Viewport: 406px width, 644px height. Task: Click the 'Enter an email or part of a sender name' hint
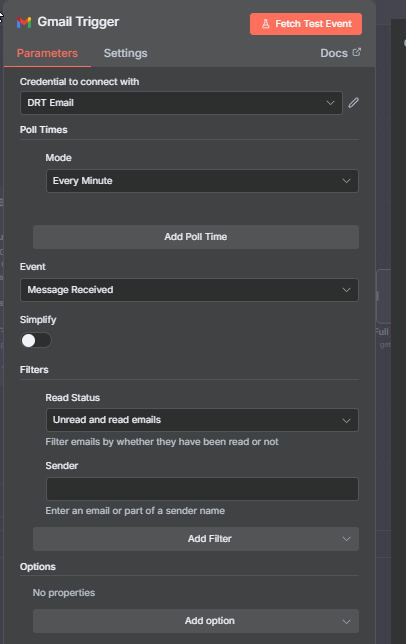[135, 511]
